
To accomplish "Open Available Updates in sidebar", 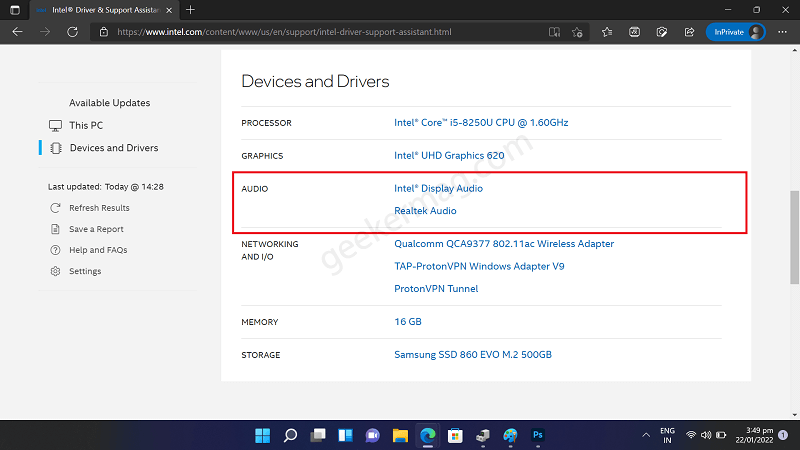I will 110,103.
